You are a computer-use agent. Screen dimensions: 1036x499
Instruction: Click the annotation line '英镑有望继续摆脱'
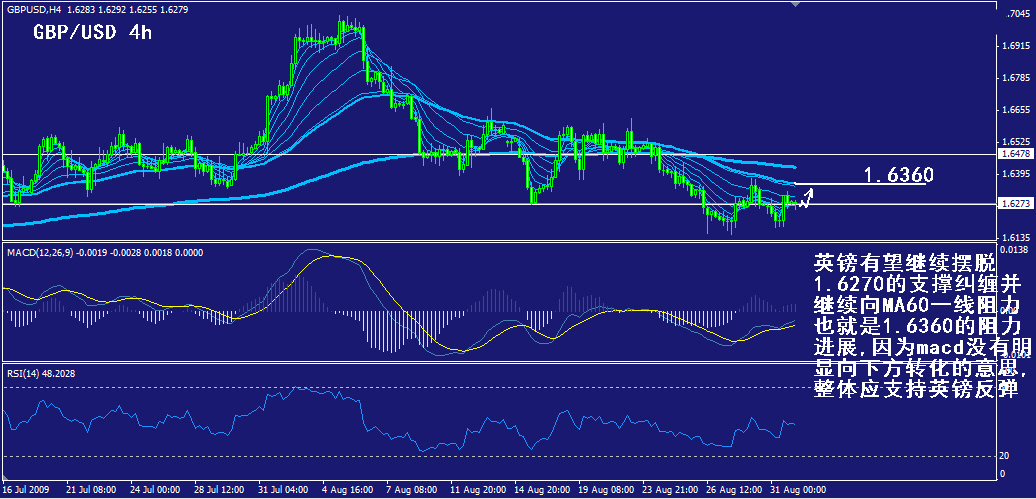click(x=904, y=264)
